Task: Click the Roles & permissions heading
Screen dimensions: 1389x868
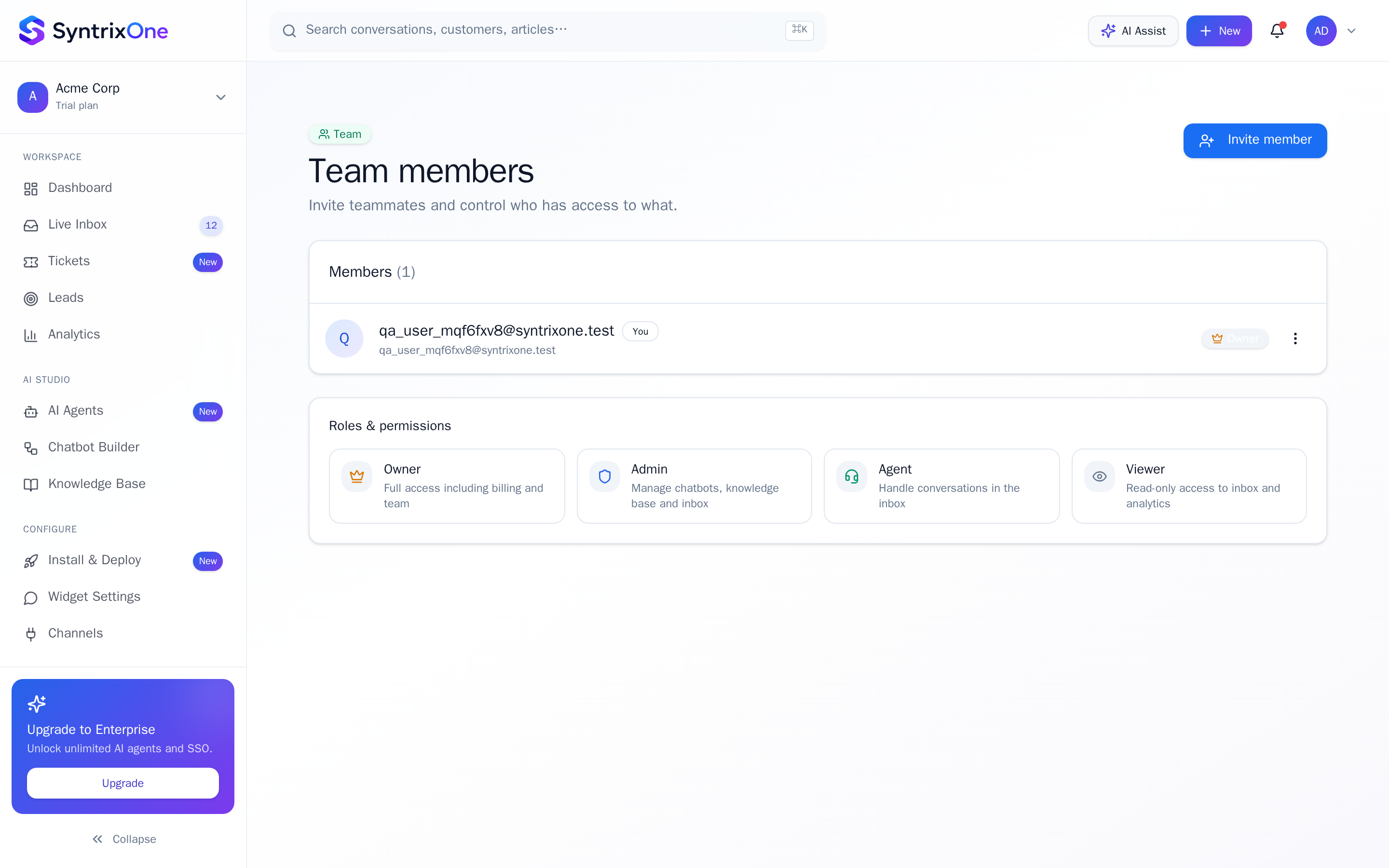Action: click(x=390, y=426)
